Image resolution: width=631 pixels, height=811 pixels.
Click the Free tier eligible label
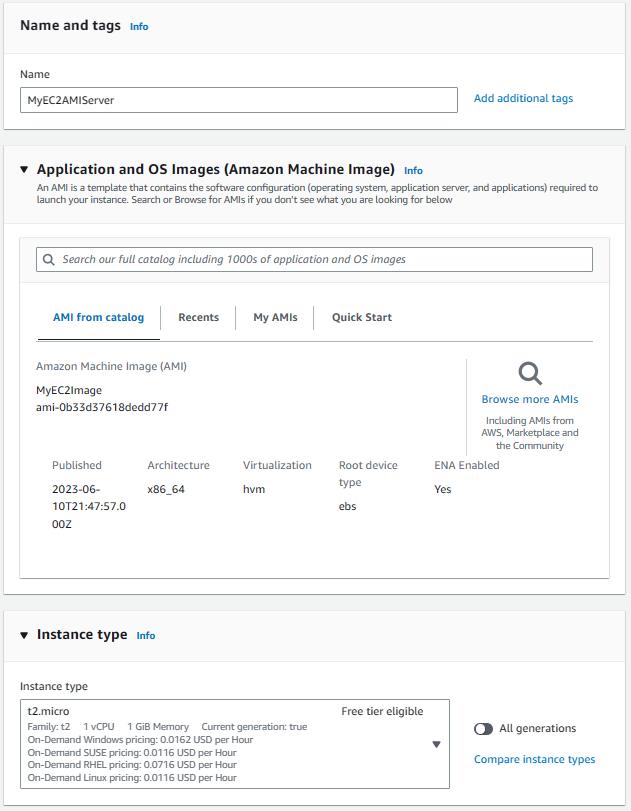click(382, 712)
